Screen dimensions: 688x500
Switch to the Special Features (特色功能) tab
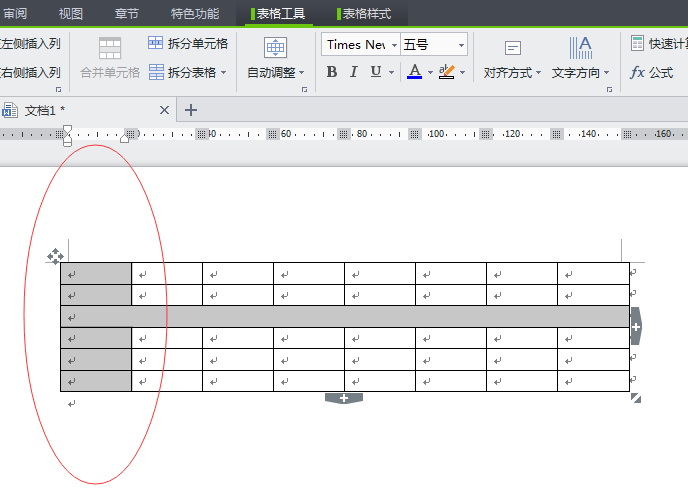pyautogui.click(x=194, y=14)
